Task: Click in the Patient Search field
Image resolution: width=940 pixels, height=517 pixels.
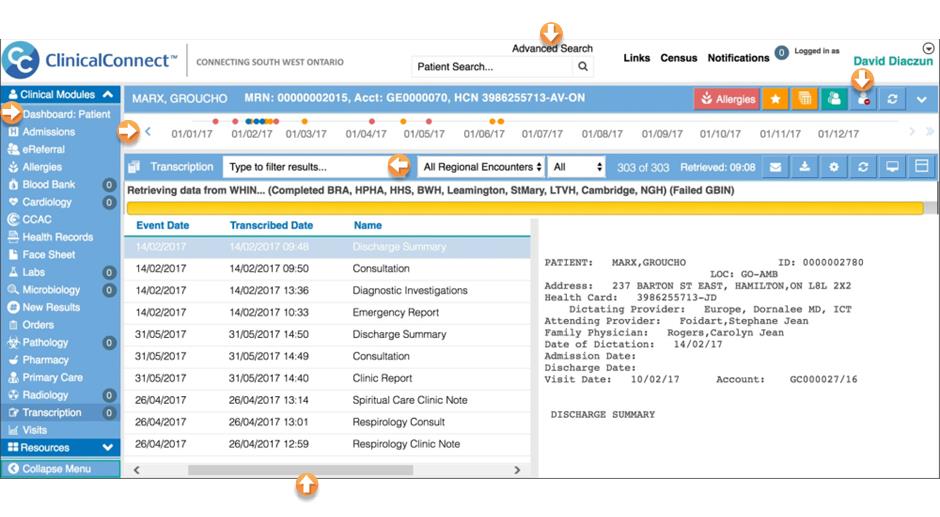Action: click(492, 67)
